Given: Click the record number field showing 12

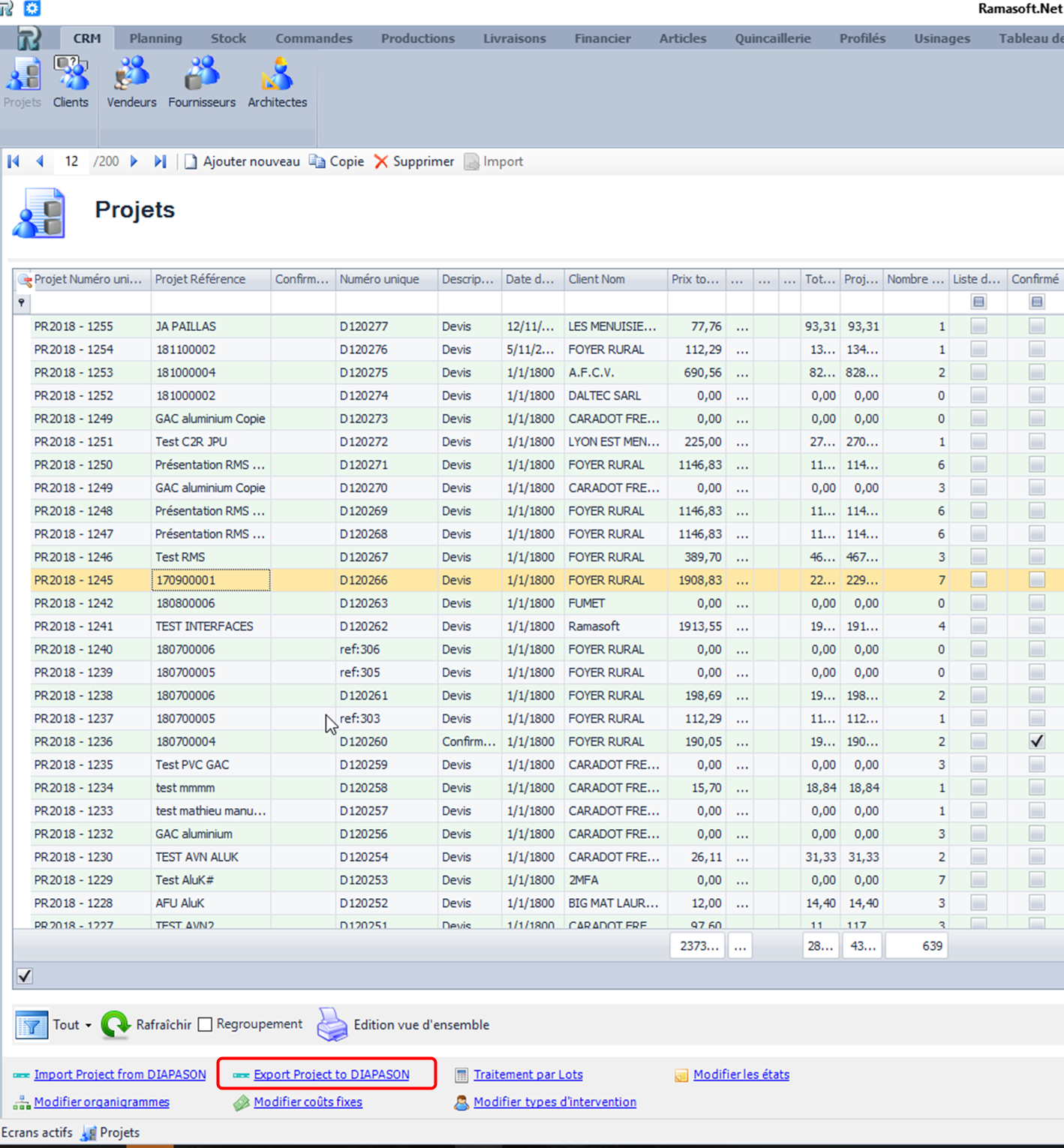Looking at the screenshot, I should click(x=71, y=161).
